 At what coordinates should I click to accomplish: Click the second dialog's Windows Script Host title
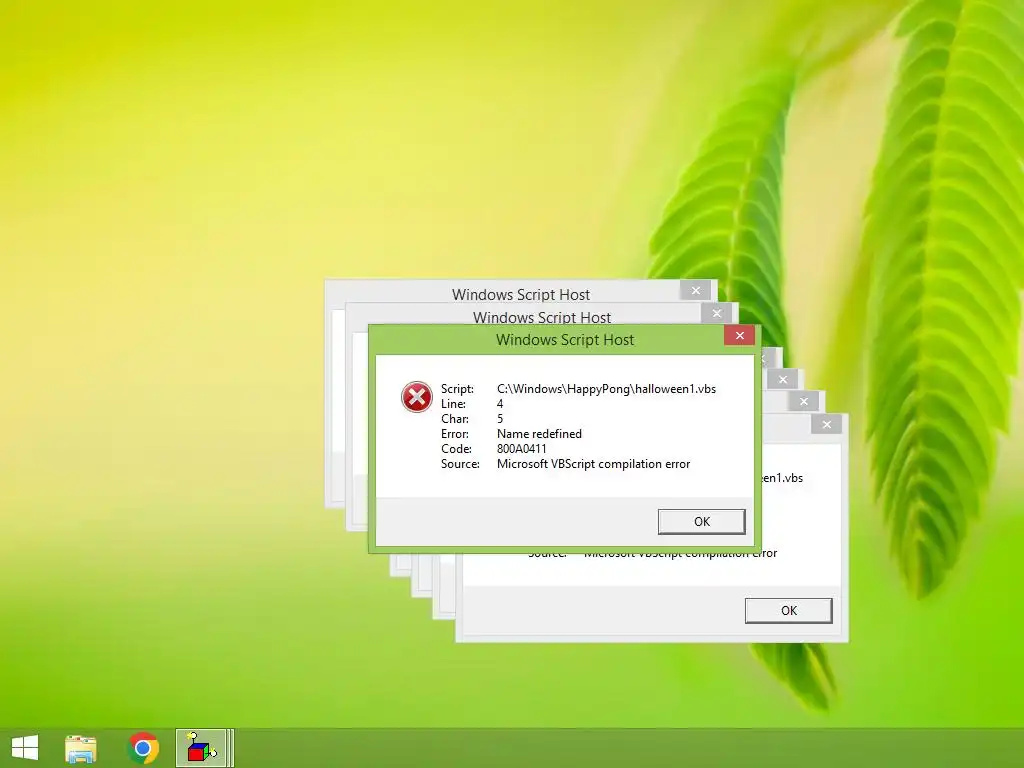(x=541, y=317)
